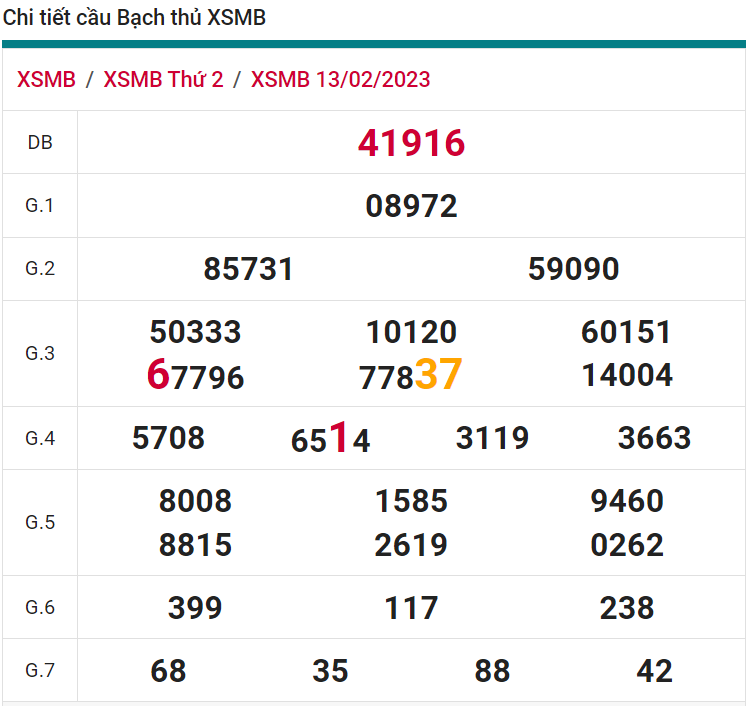Select the G.3 number 14004

(x=627, y=376)
